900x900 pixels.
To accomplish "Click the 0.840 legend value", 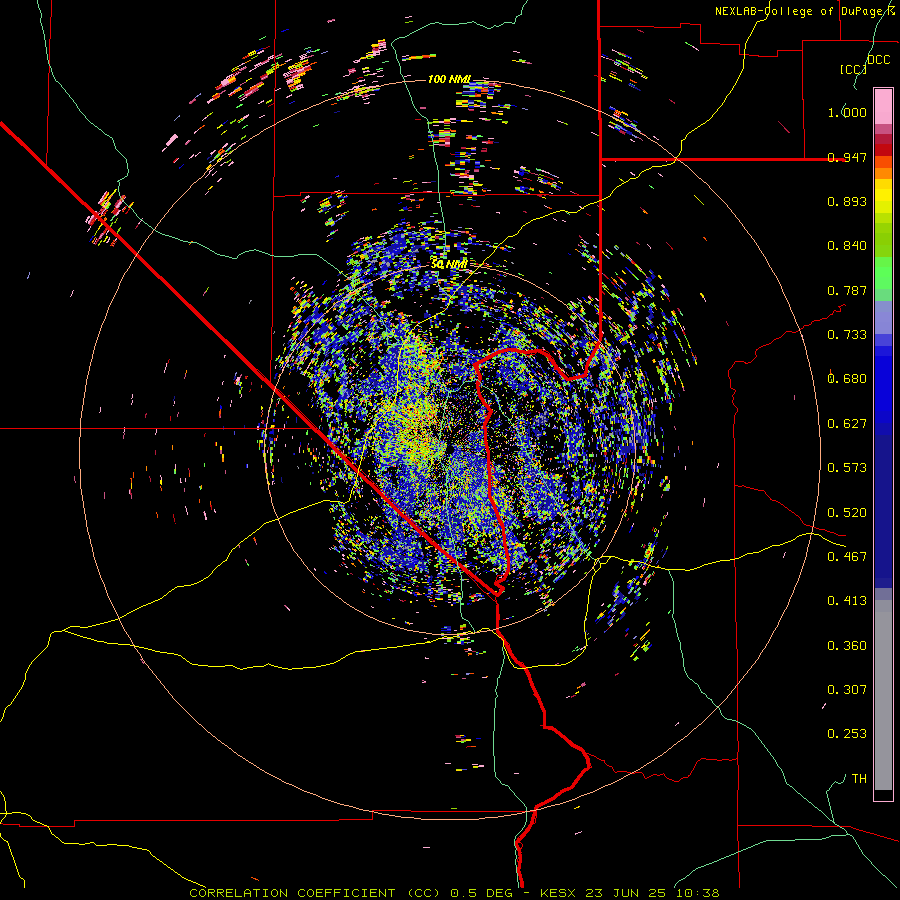I will coord(847,246).
